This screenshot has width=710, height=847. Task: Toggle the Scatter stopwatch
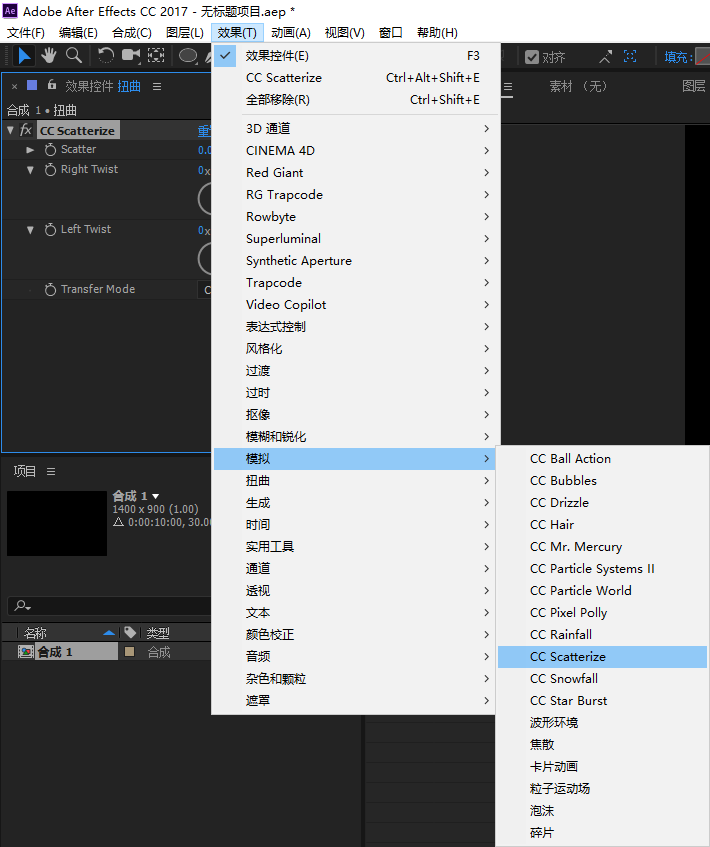coord(50,150)
